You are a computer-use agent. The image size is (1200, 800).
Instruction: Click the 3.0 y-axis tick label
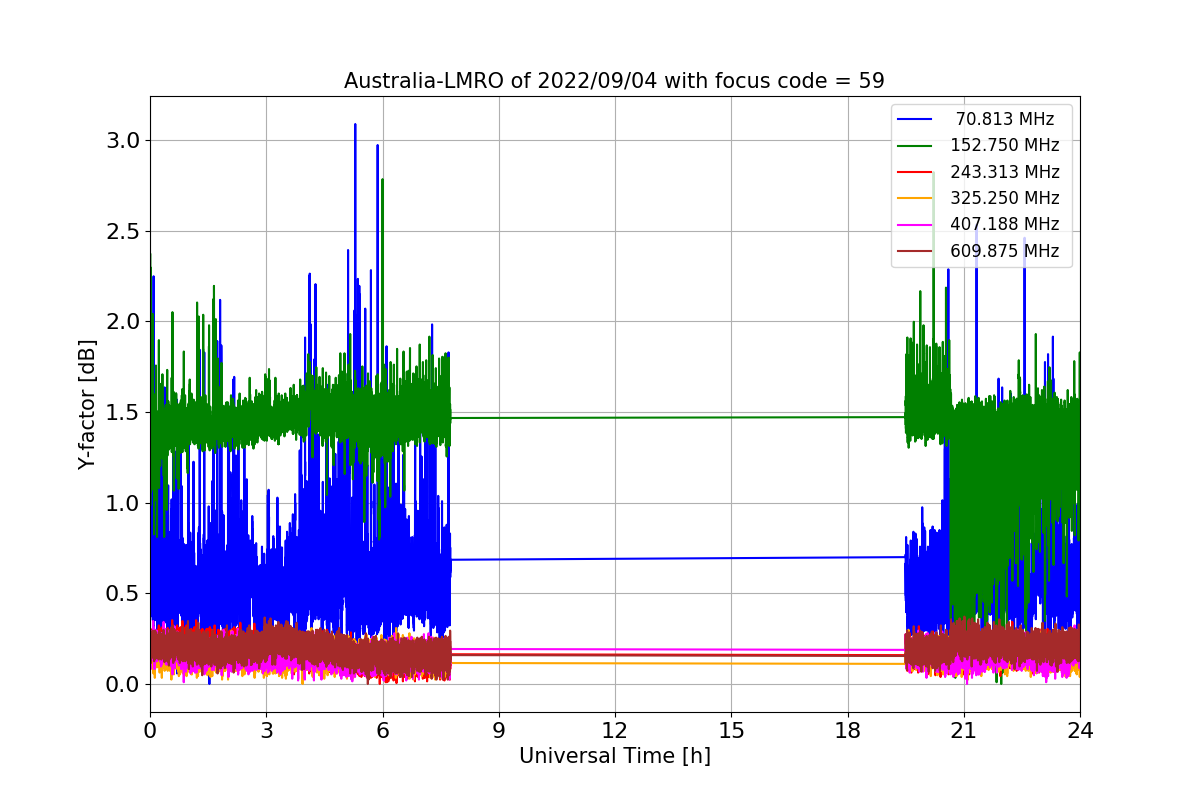(x=123, y=140)
